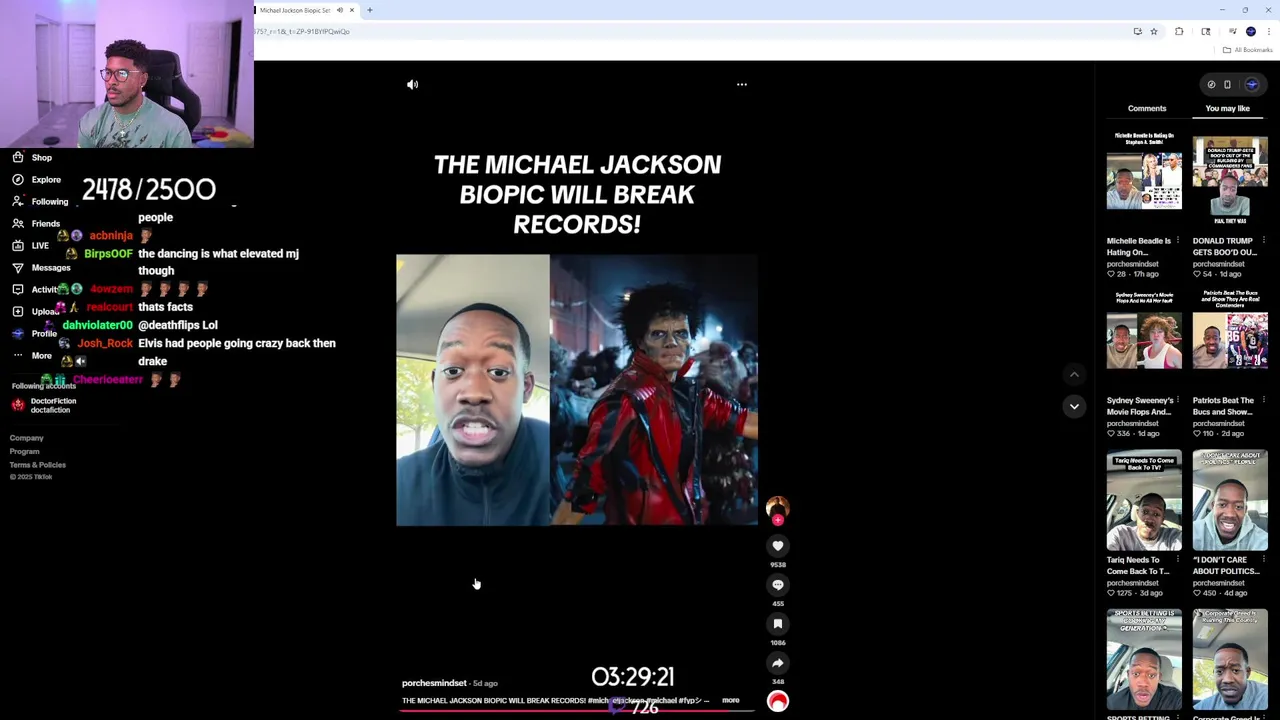Open the porchesmindset creator profile link
The height and width of the screenshot is (720, 1280).
point(434,683)
